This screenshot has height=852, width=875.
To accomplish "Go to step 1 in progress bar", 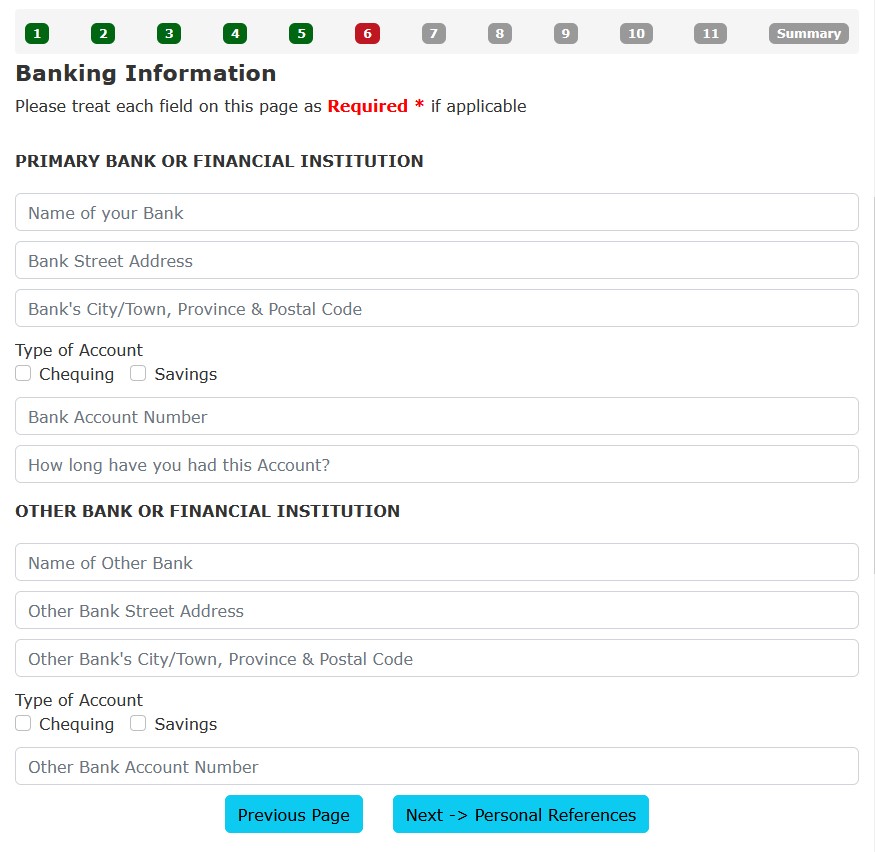I will [37, 34].
